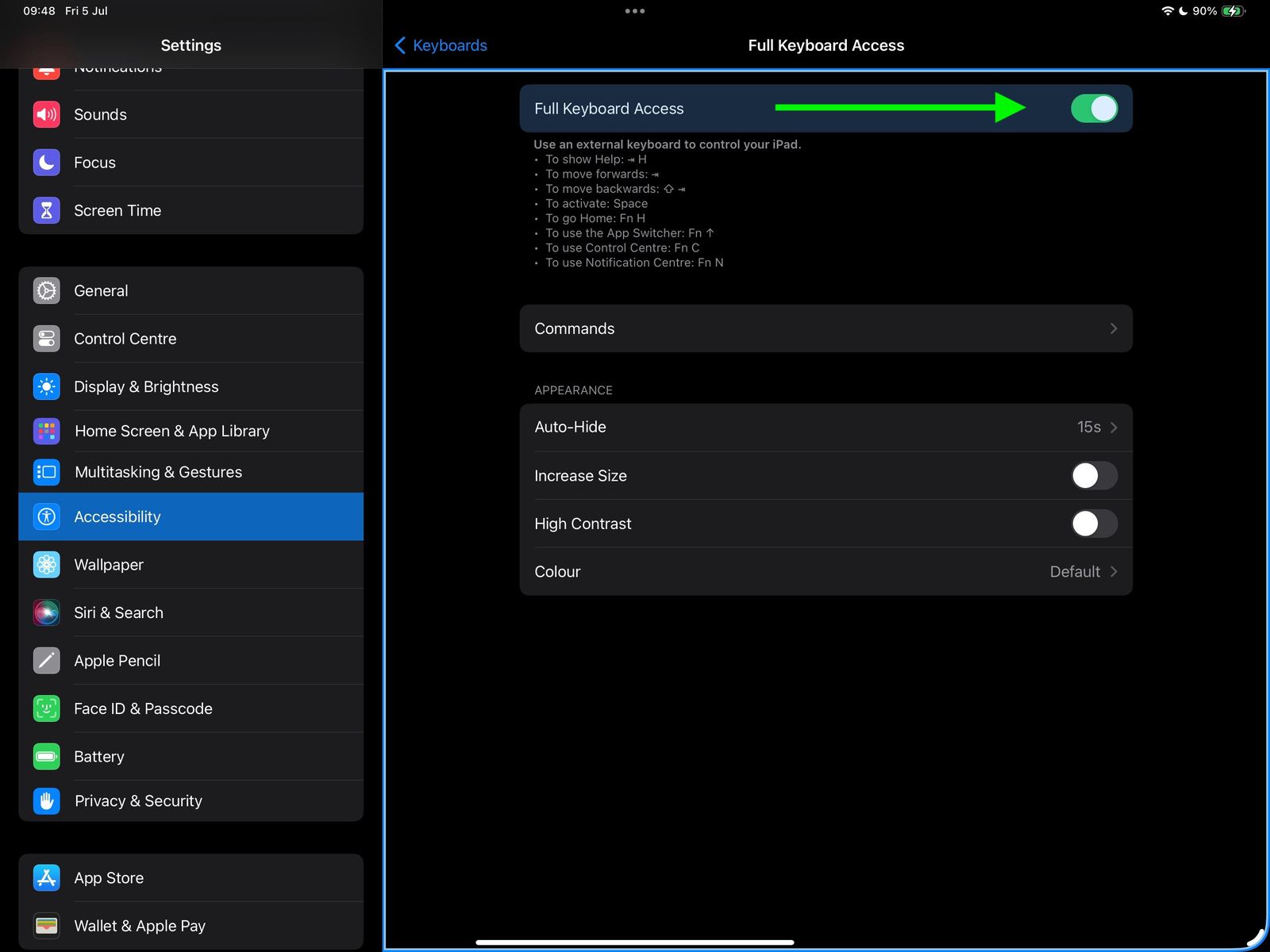Enable the Increase Size toggle
The height and width of the screenshot is (952, 1270).
pyautogui.click(x=1095, y=476)
